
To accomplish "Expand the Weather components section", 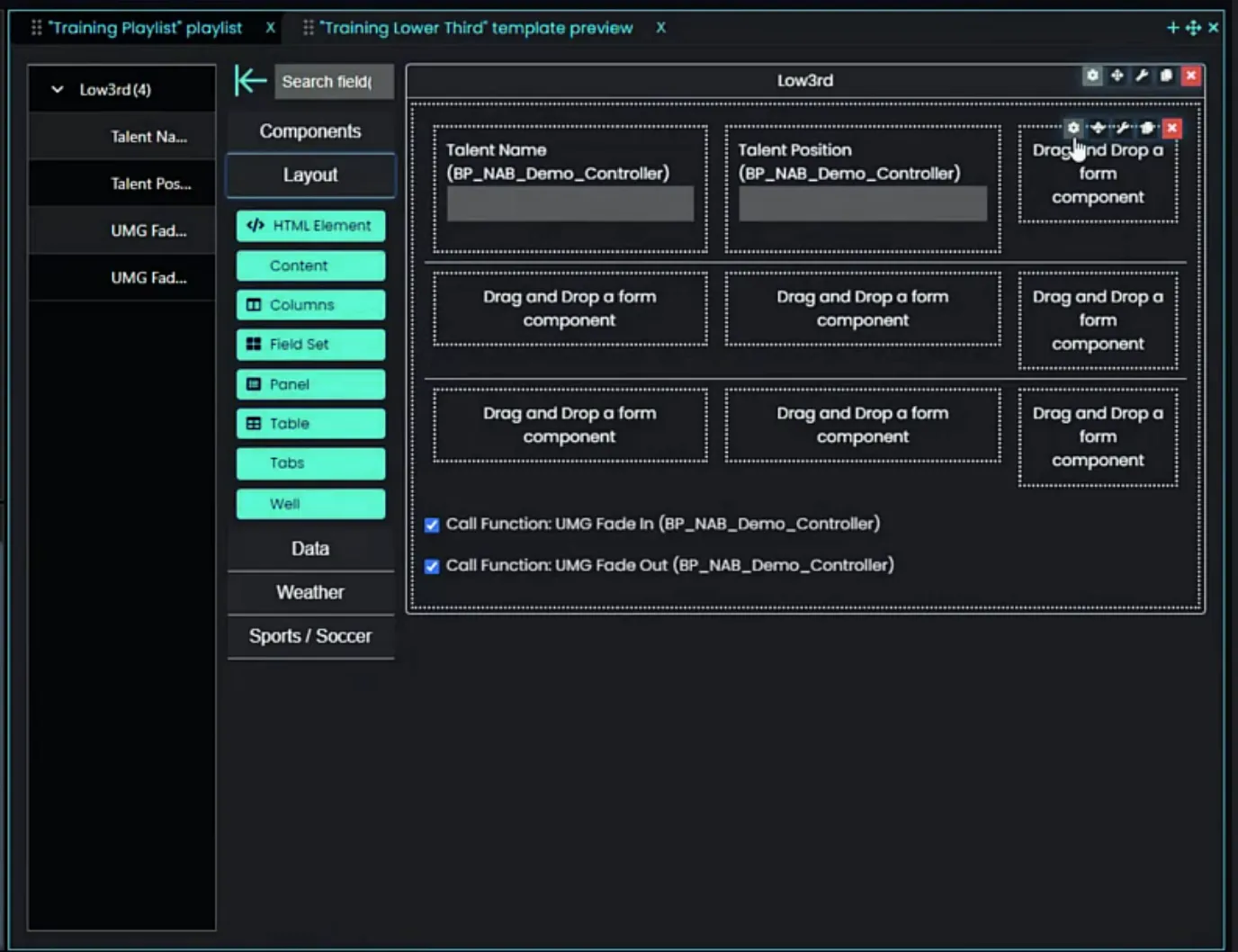I will click(x=310, y=592).
